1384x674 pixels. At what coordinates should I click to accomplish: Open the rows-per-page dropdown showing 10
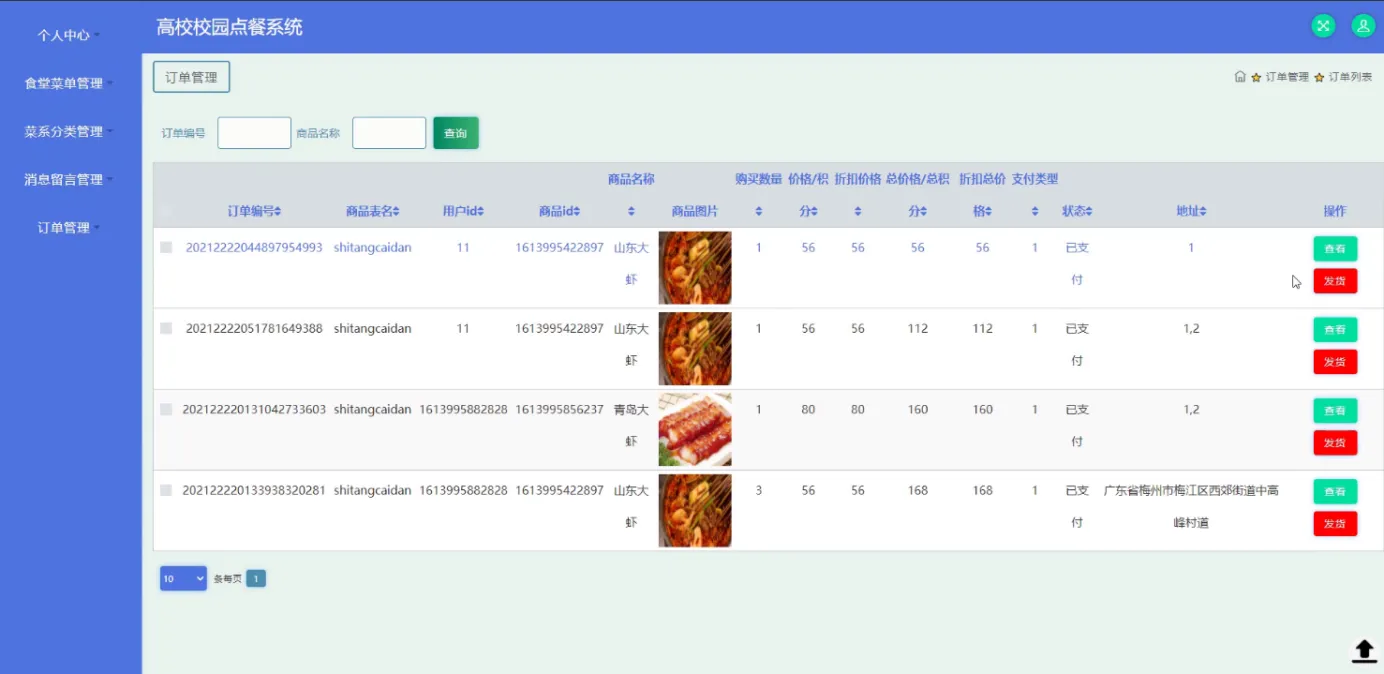(183, 578)
